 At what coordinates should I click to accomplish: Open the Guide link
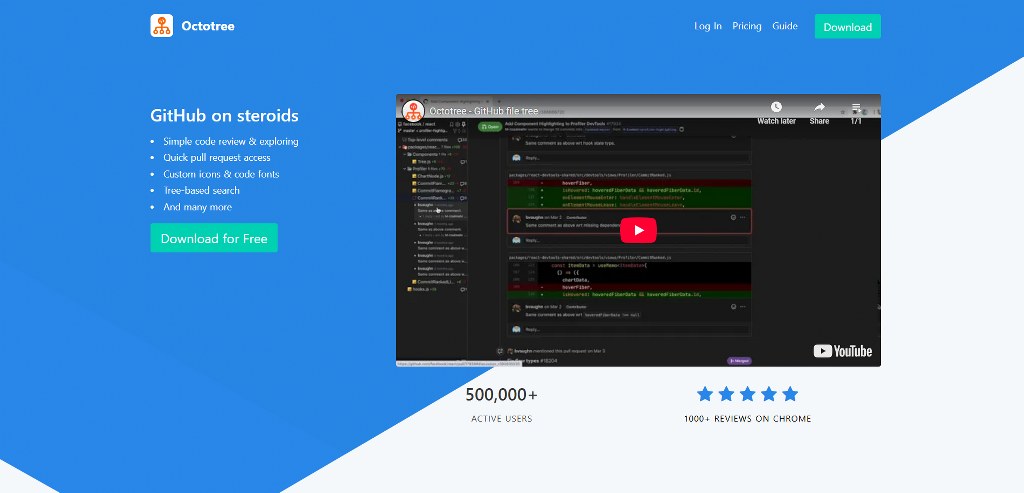coord(785,26)
